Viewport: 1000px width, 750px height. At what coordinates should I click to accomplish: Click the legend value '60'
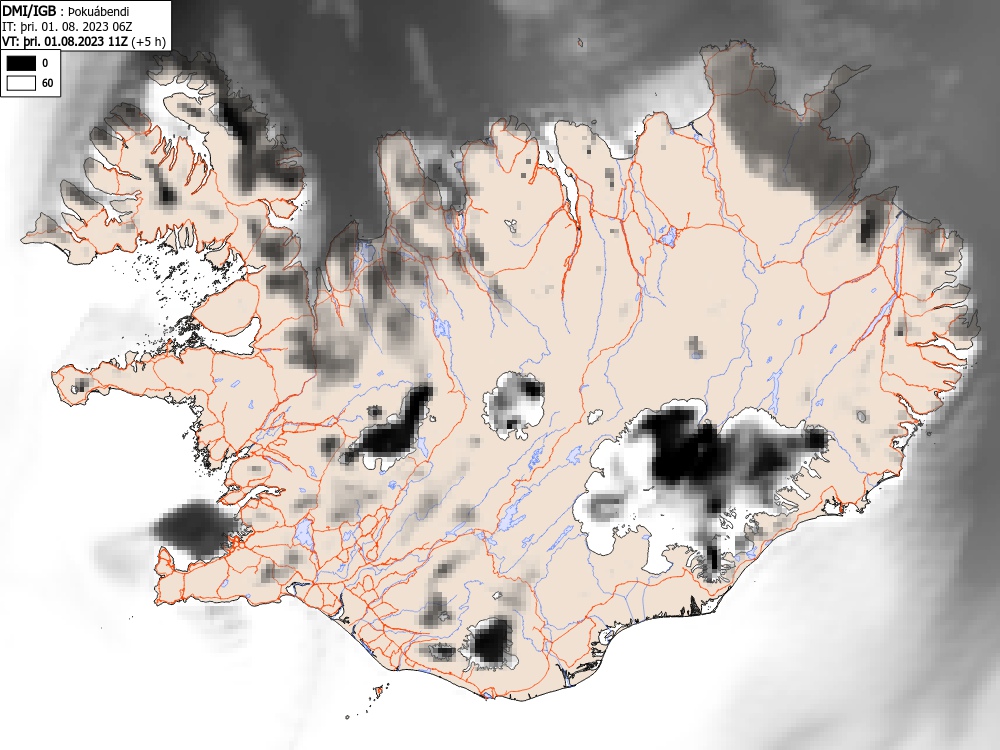tap(47, 83)
